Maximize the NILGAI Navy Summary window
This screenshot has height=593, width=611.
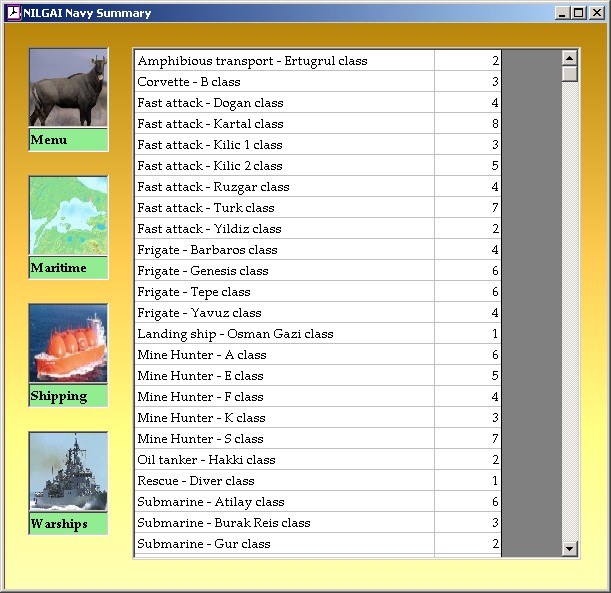click(x=579, y=13)
